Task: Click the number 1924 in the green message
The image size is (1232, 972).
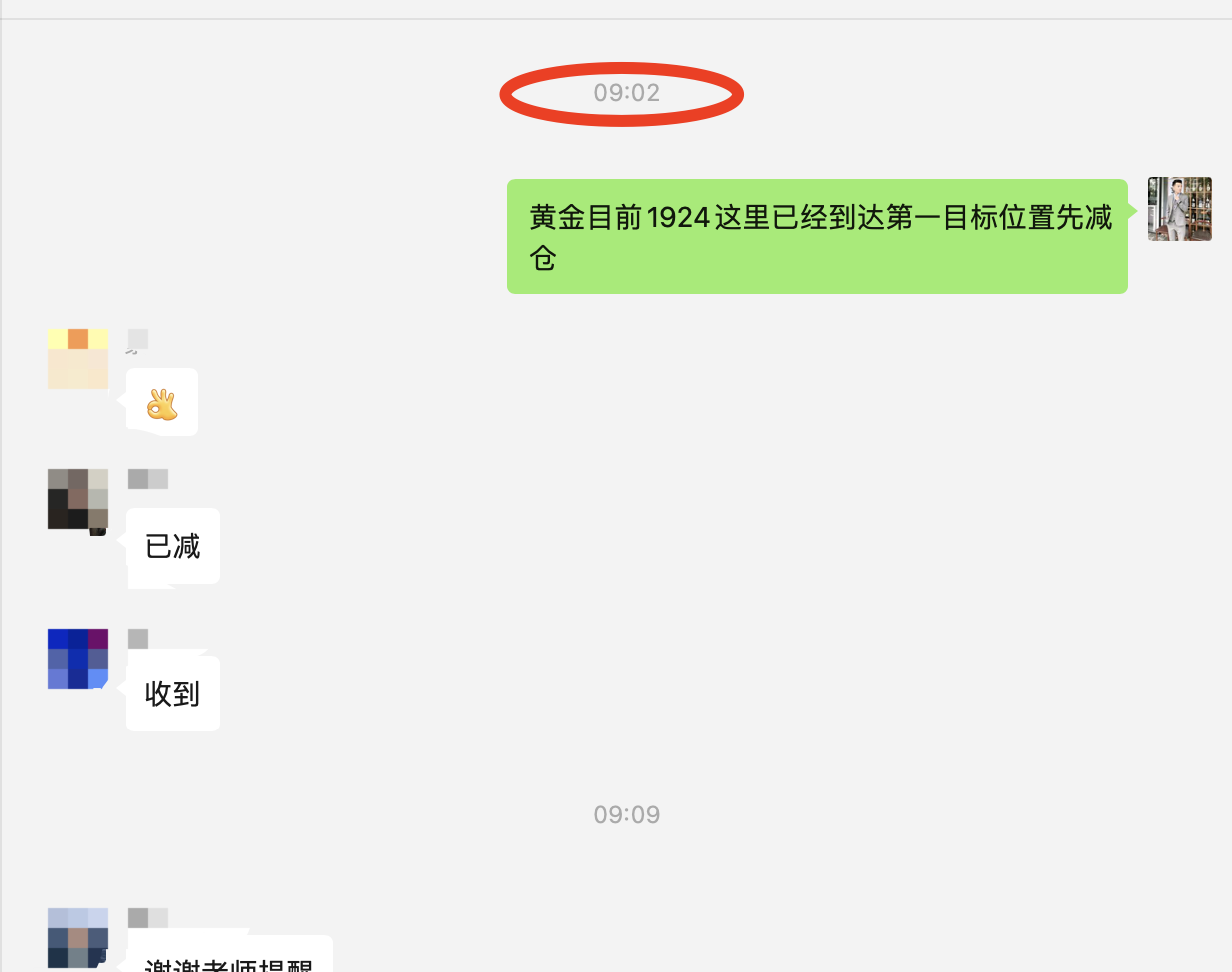Action: point(678,217)
